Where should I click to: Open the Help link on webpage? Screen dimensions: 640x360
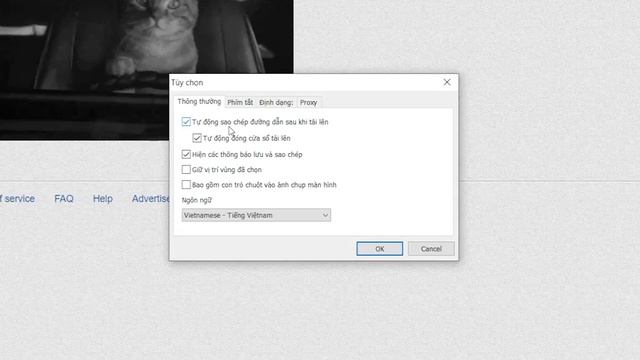[x=103, y=199]
